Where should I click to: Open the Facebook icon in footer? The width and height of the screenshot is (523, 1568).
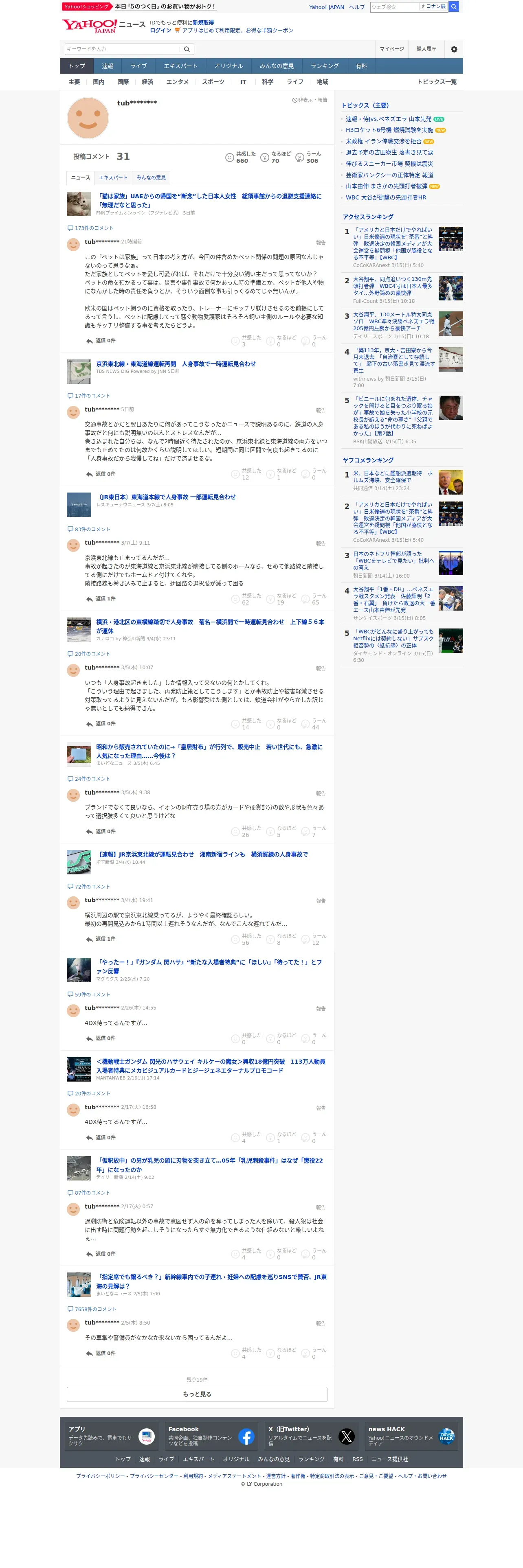click(246, 1437)
